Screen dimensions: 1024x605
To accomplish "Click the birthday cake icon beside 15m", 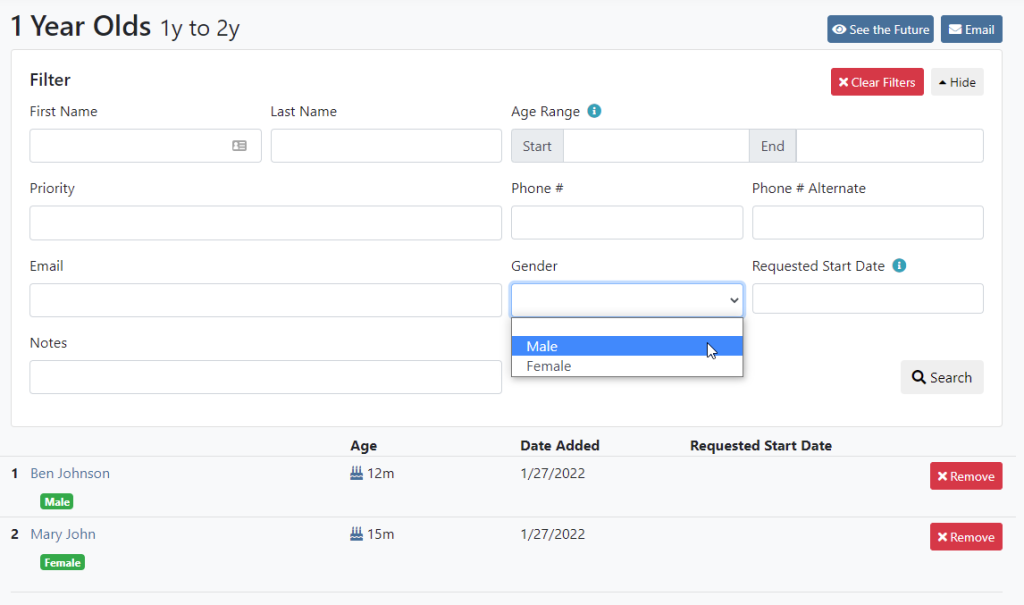I will click(356, 534).
